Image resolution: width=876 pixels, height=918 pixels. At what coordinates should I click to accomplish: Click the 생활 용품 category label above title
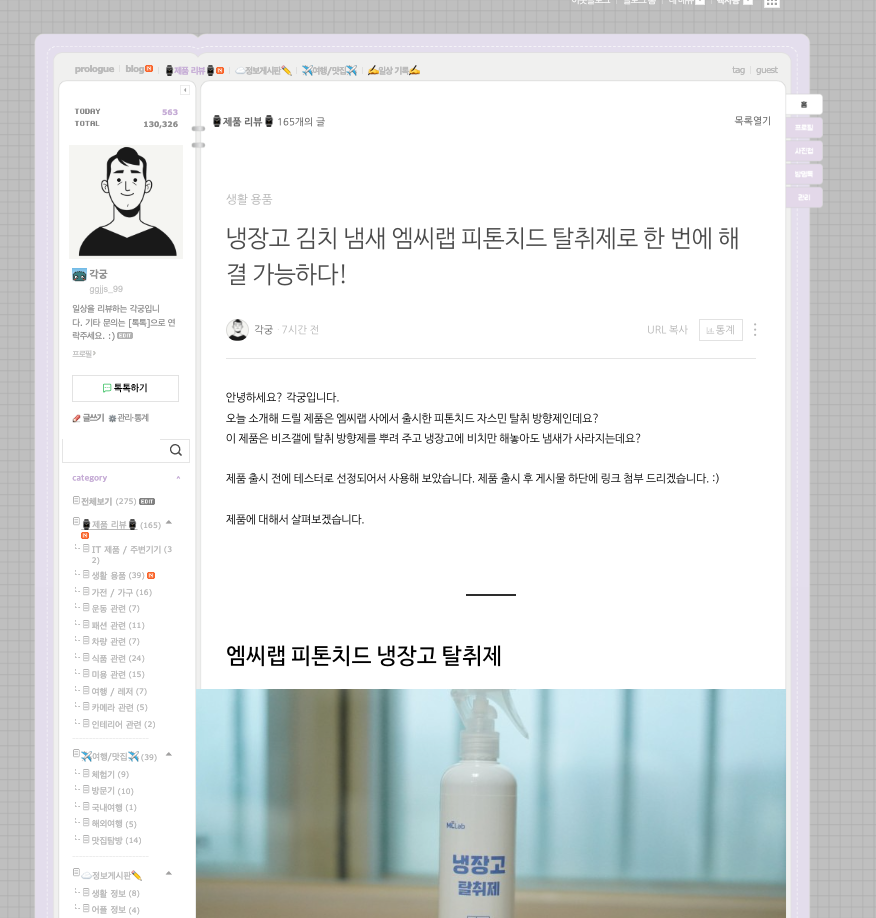(249, 199)
